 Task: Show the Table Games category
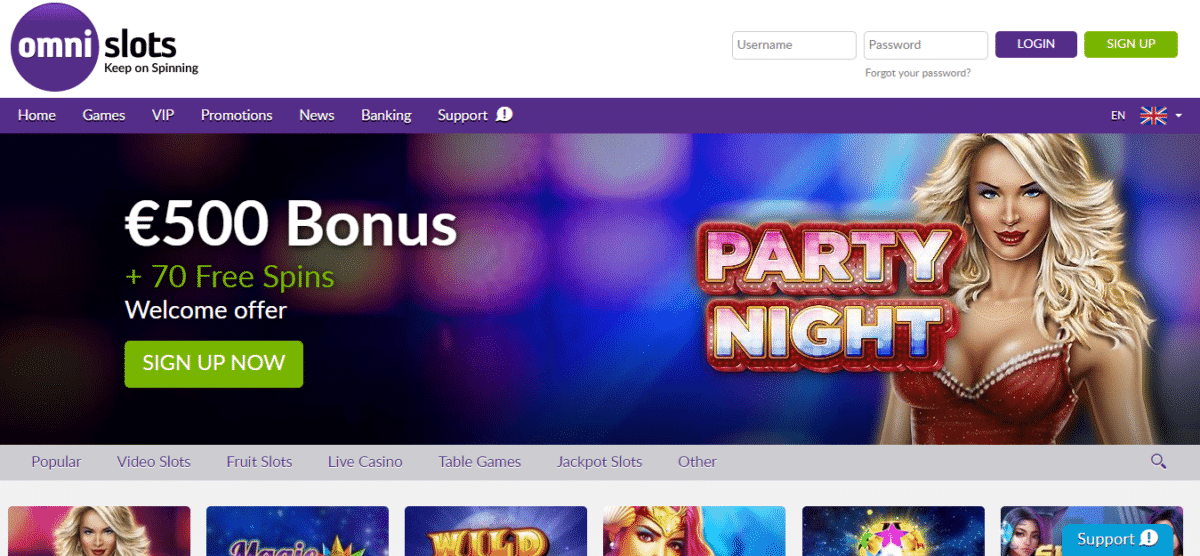[x=480, y=461]
